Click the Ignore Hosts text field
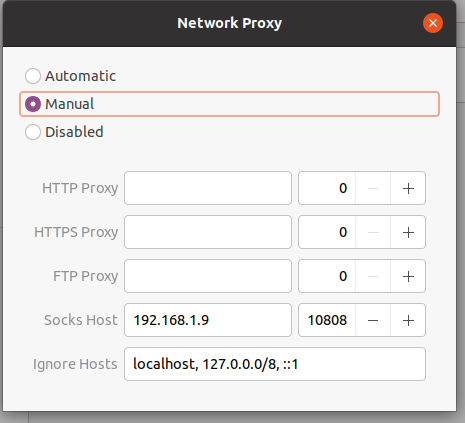The image size is (465, 423). click(x=275, y=364)
